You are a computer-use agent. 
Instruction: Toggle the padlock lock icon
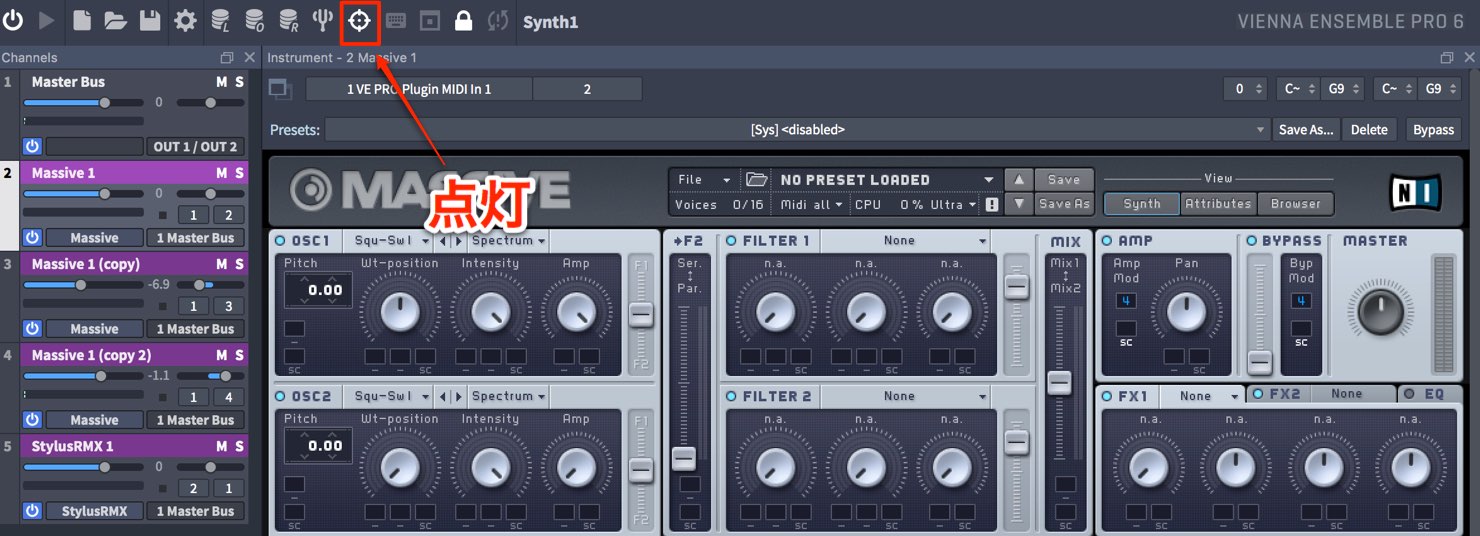[x=463, y=20]
